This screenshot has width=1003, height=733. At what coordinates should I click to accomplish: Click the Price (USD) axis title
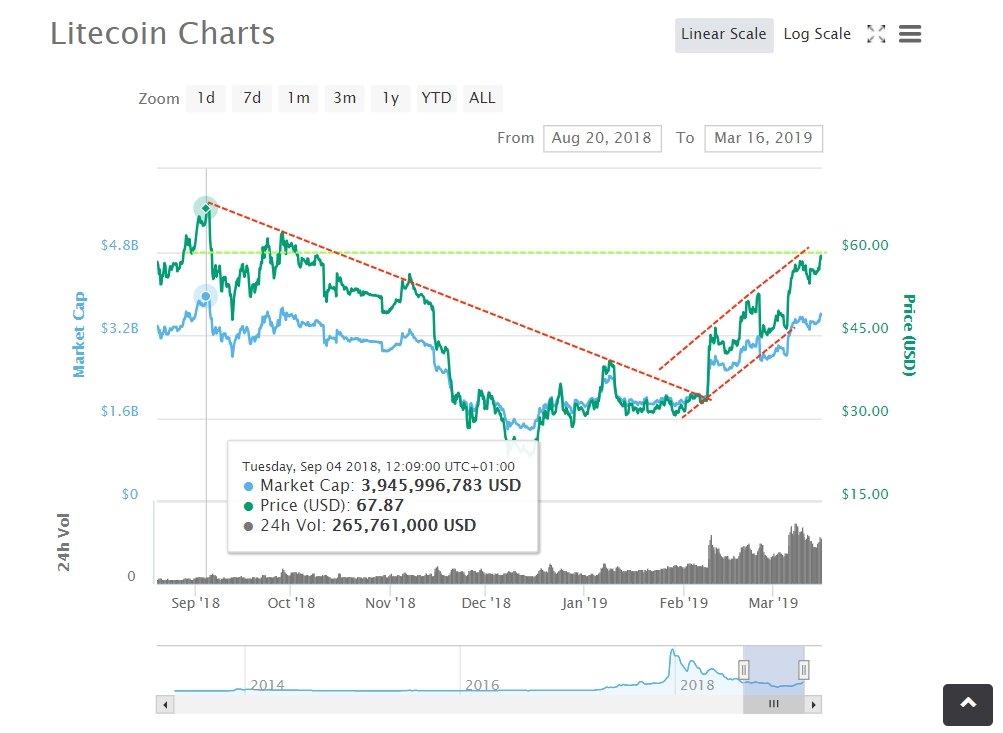pyautogui.click(x=908, y=335)
